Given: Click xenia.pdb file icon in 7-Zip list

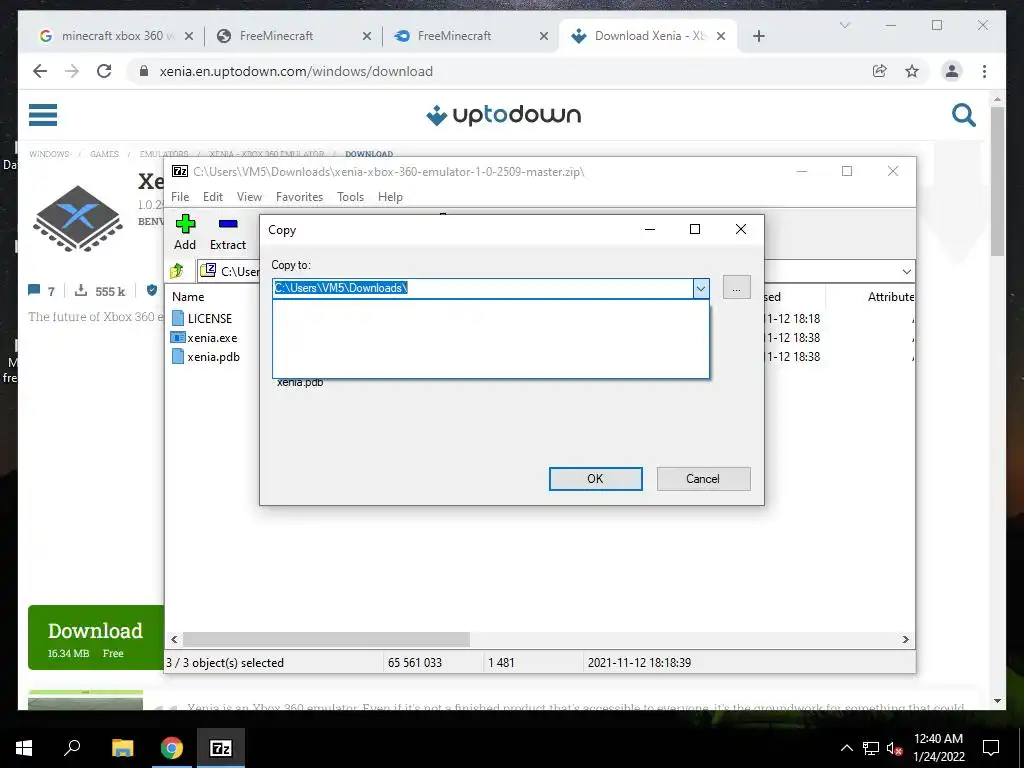Looking at the screenshot, I should [x=178, y=357].
